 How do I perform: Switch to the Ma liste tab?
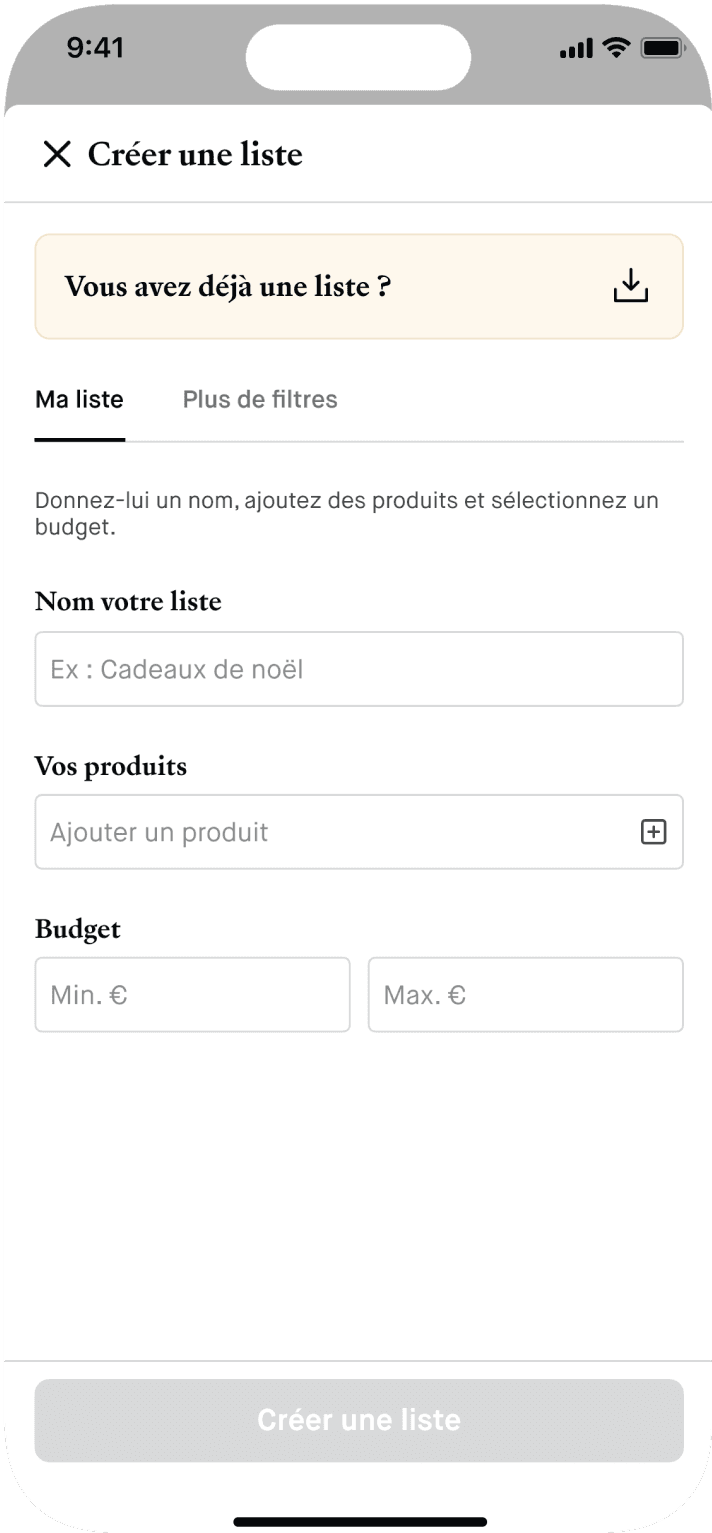coord(79,400)
